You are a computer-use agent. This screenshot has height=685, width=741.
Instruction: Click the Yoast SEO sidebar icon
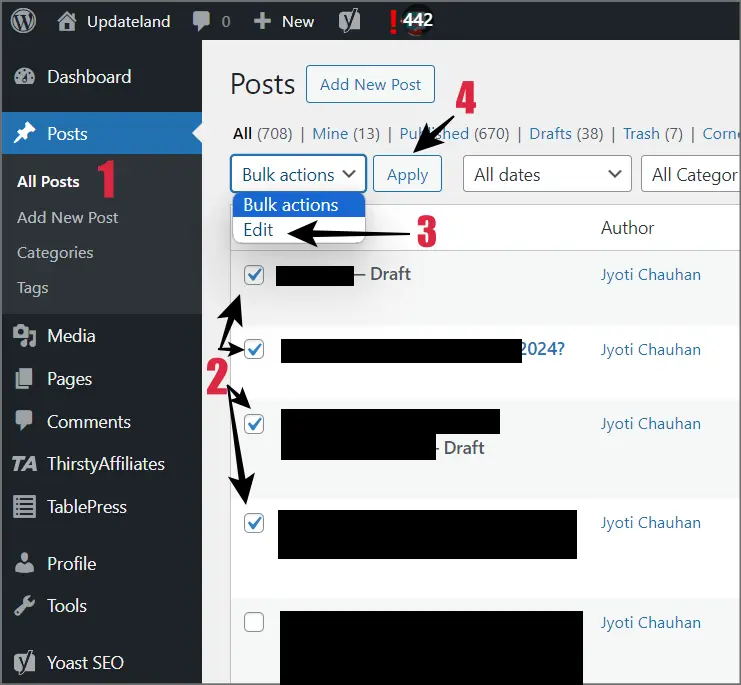tap(24, 662)
